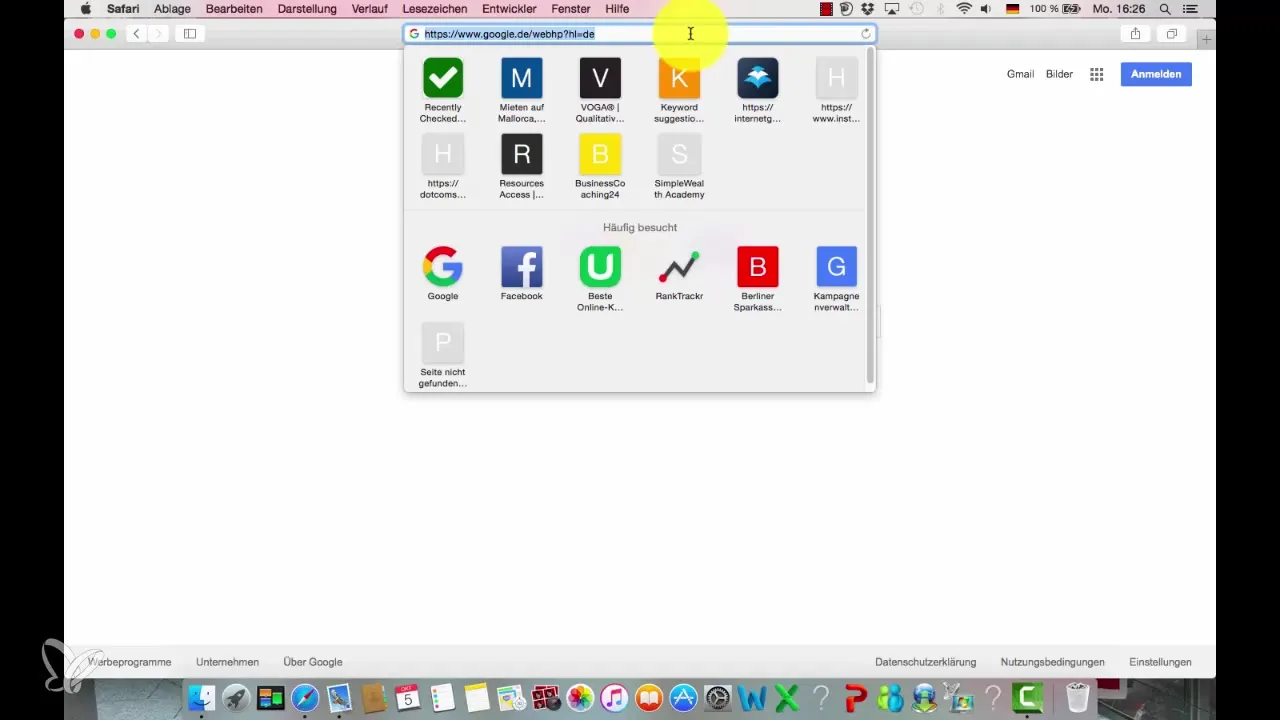Open the Über Google footer link

click(x=312, y=662)
